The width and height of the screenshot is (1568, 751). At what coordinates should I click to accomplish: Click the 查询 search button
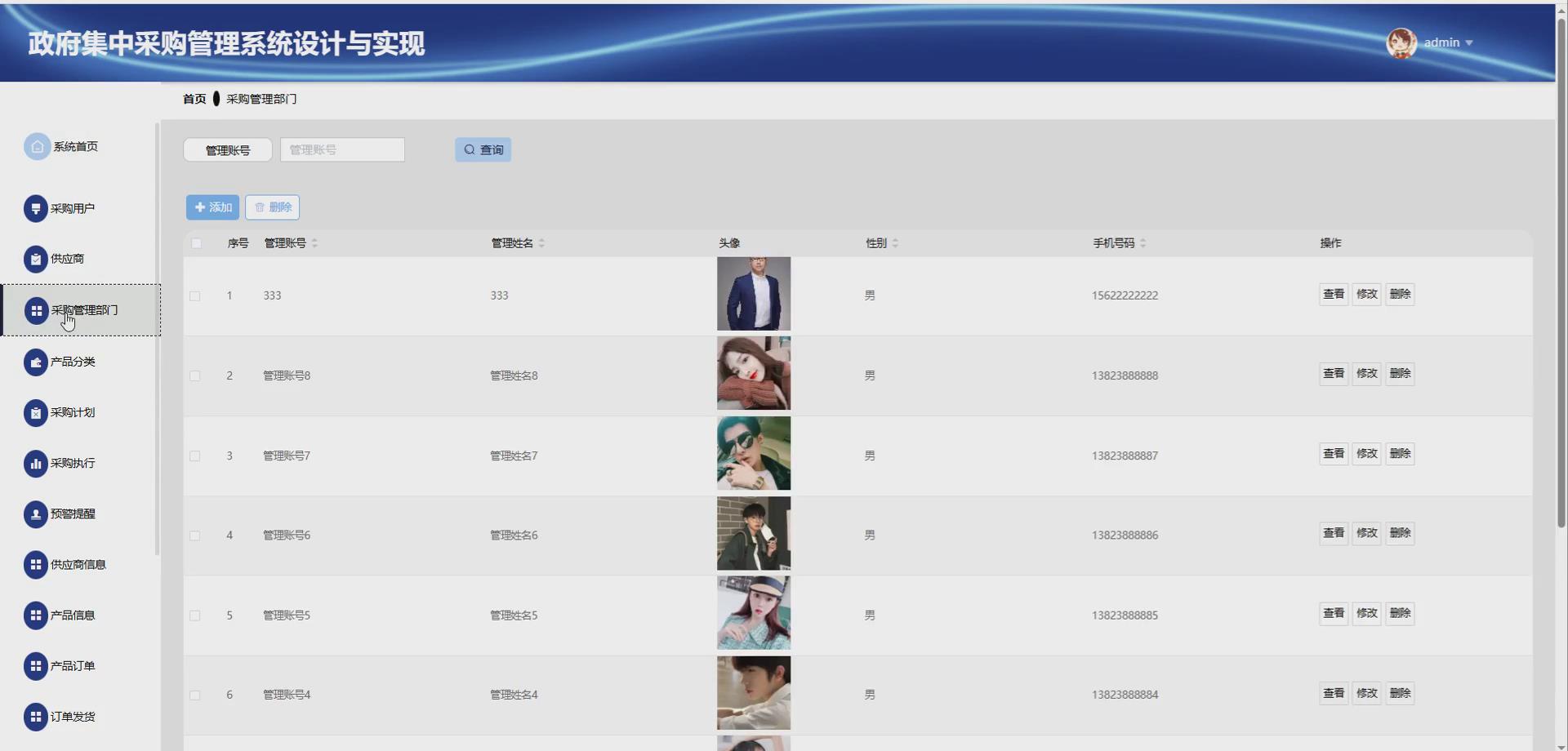click(483, 149)
